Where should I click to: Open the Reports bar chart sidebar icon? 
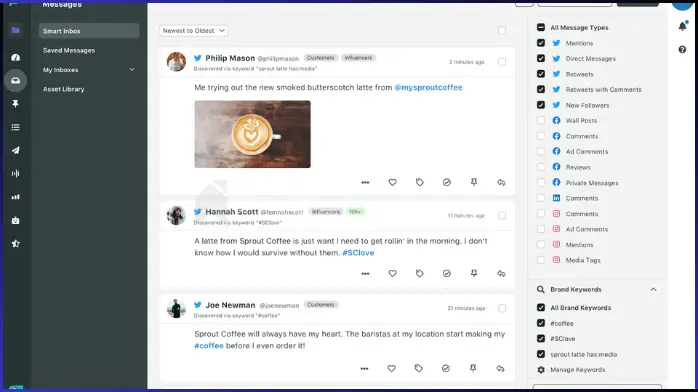point(16,197)
